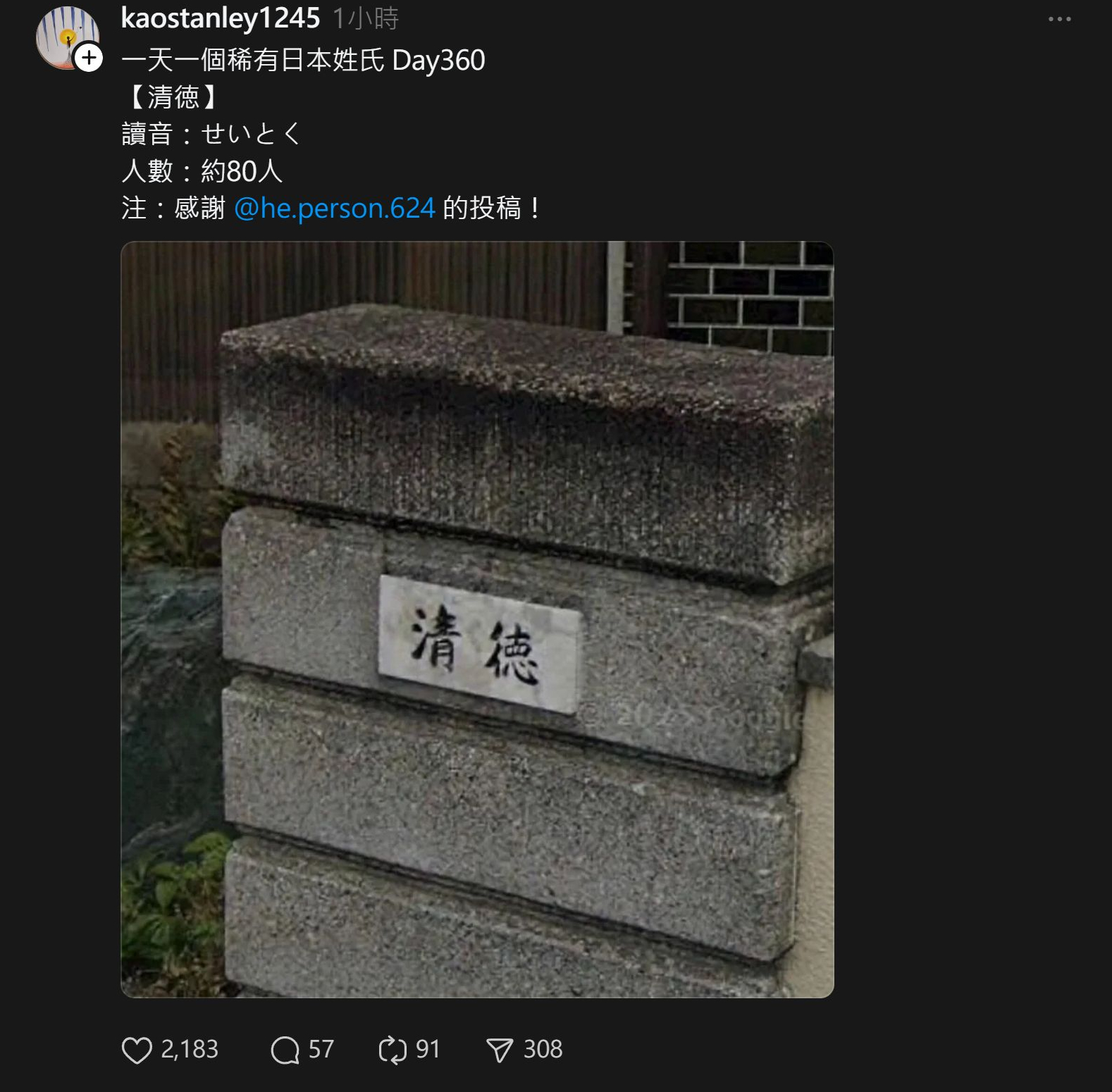This screenshot has width=1112, height=1092.
Task: Open the three-dot more options menu
Action: click(x=1059, y=19)
